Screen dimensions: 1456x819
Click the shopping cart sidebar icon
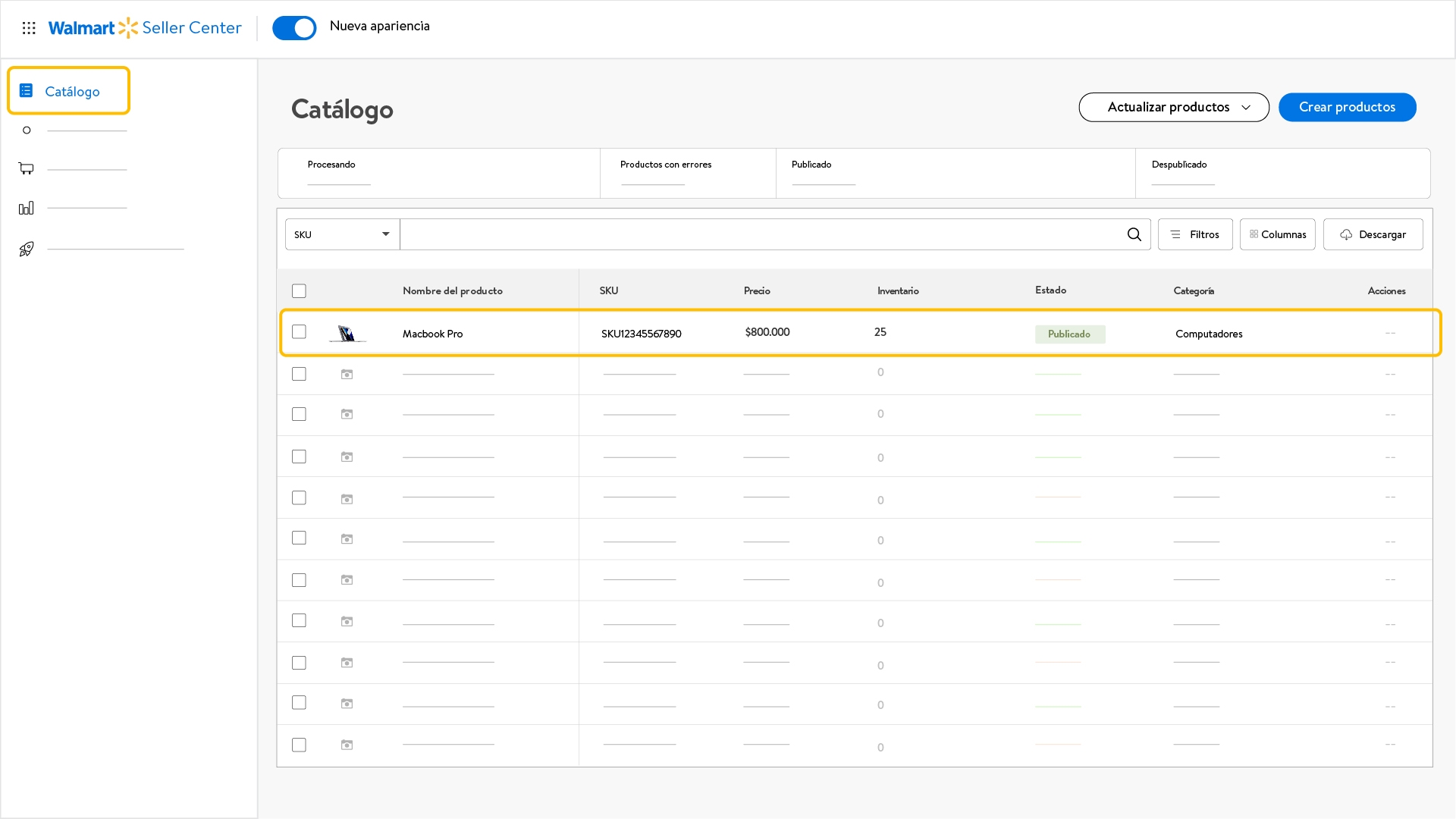tap(27, 168)
